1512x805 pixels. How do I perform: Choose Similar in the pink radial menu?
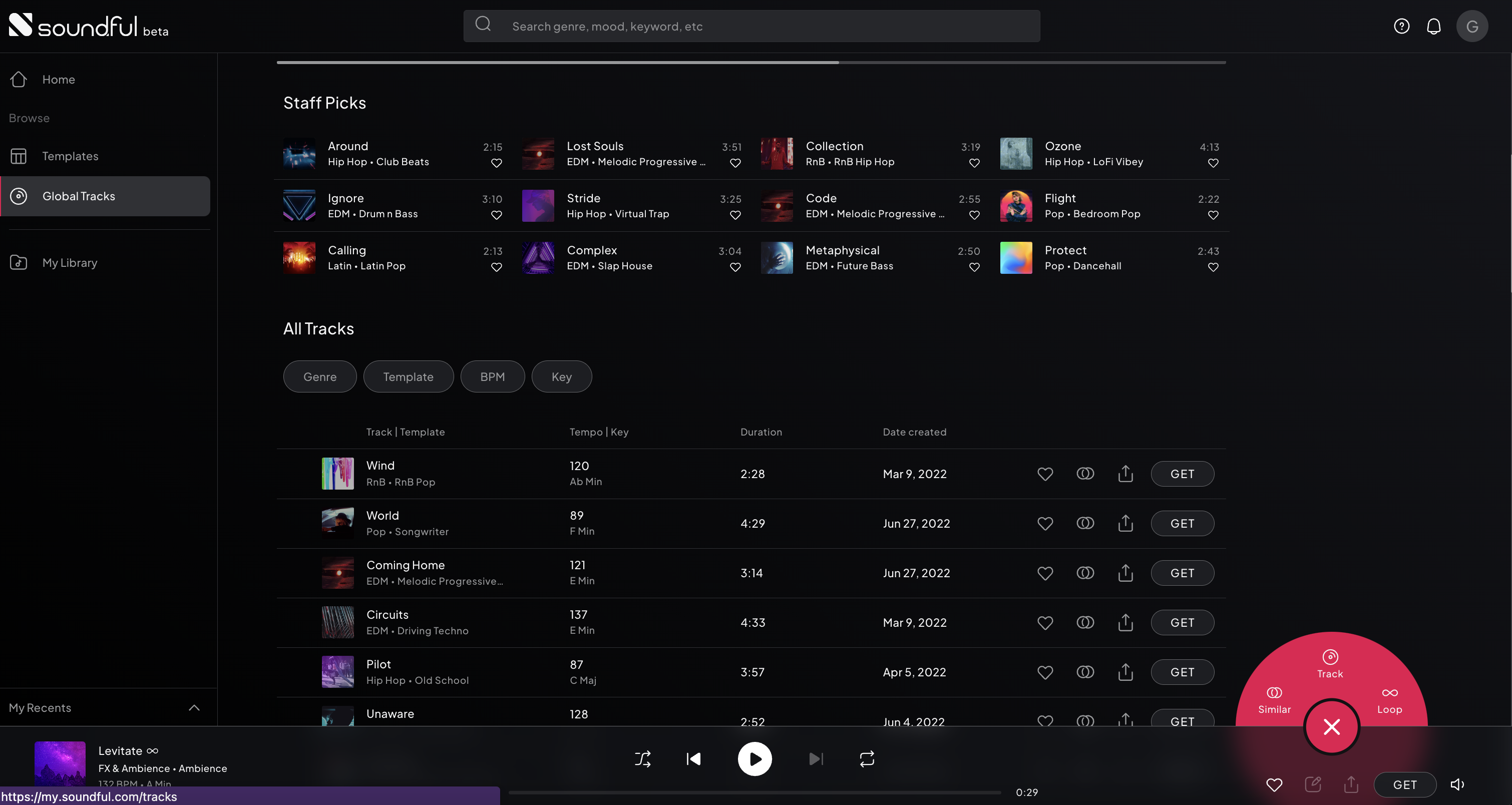[x=1274, y=700]
